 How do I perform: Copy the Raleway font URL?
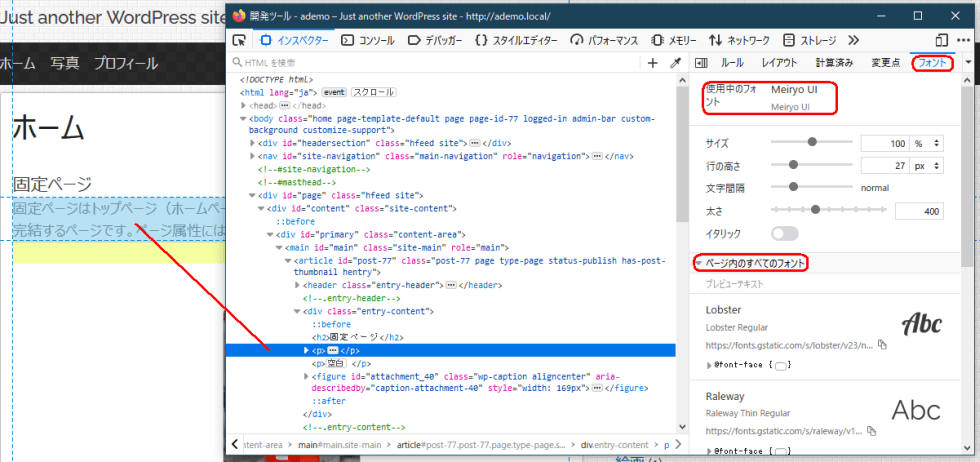pyautogui.click(x=872, y=431)
